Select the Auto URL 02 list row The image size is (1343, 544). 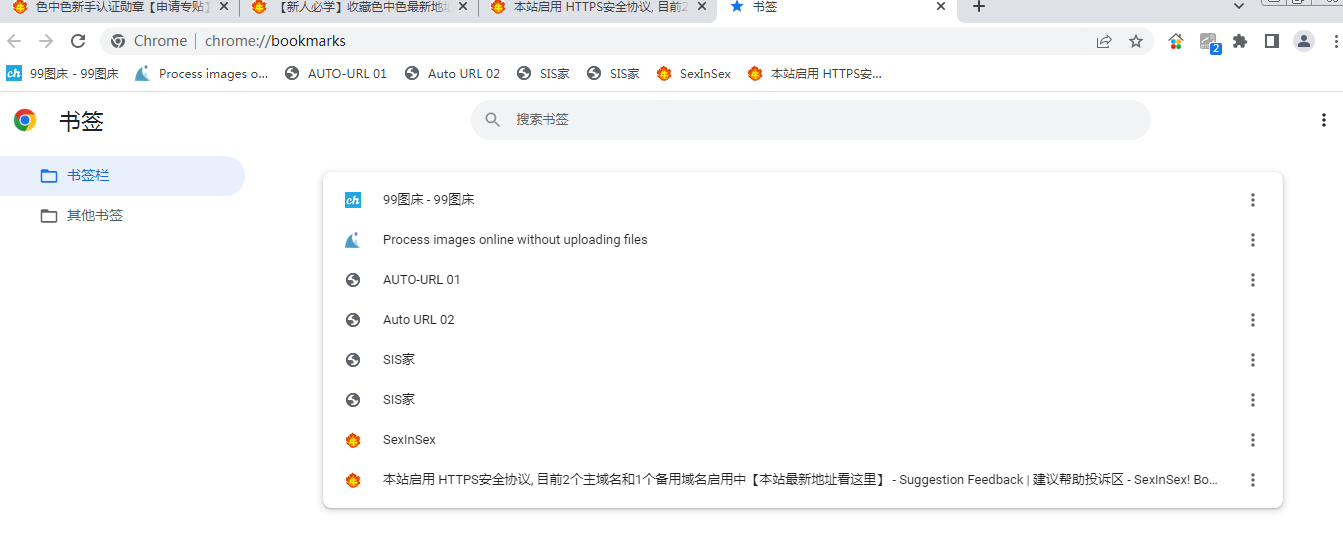[803, 320]
